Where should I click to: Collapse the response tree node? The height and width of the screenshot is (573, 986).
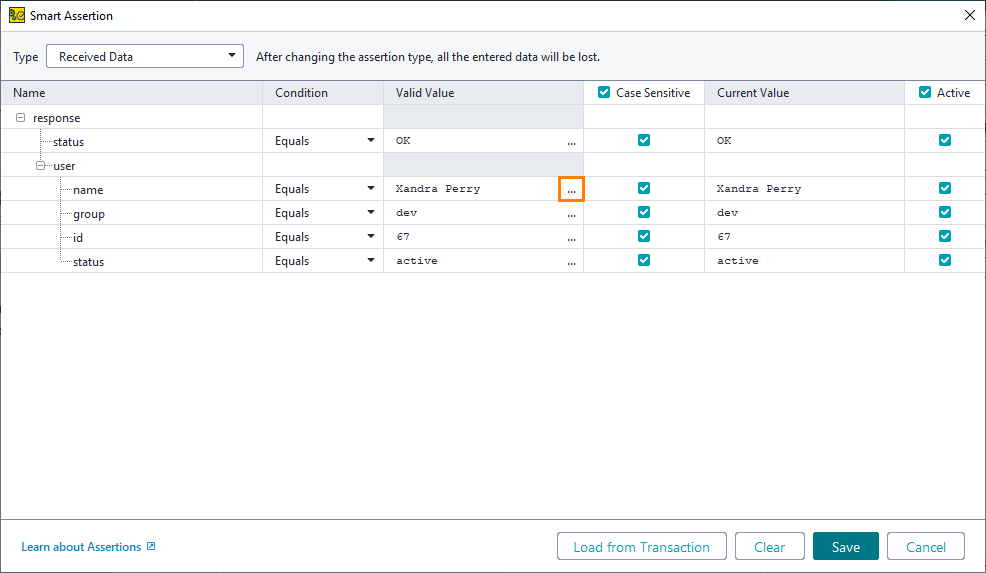tap(20, 118)
